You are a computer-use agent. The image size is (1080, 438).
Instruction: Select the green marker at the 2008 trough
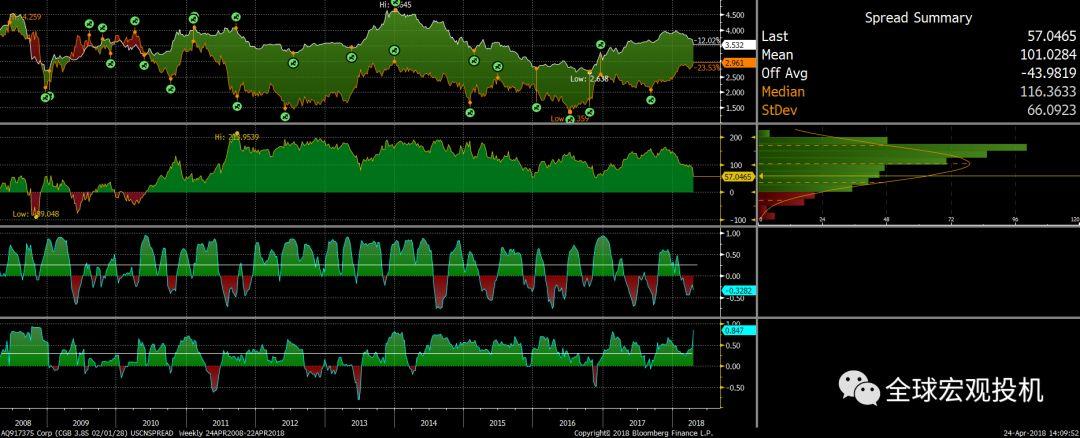(46, 97)
